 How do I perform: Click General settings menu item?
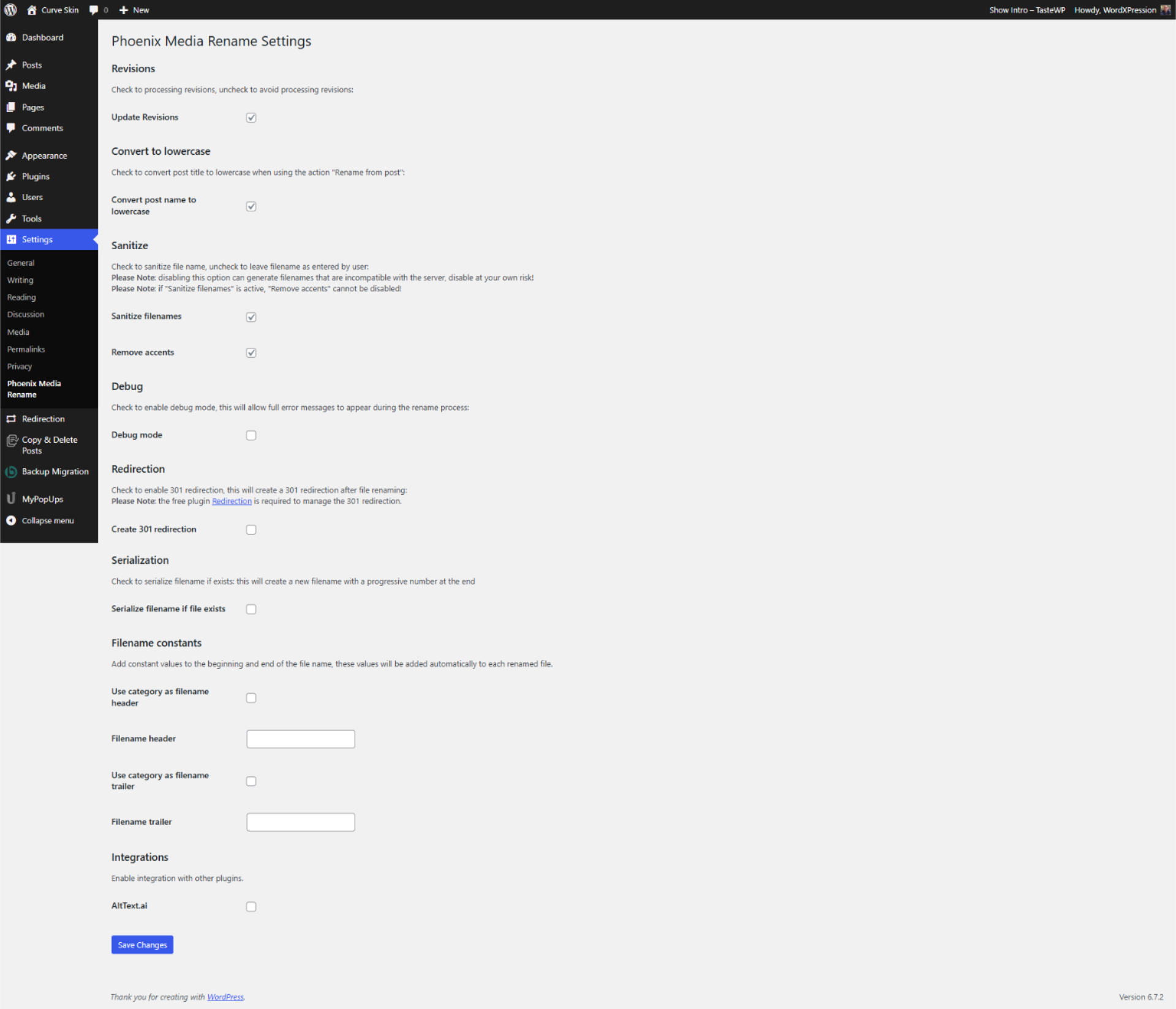coord(20,262)
